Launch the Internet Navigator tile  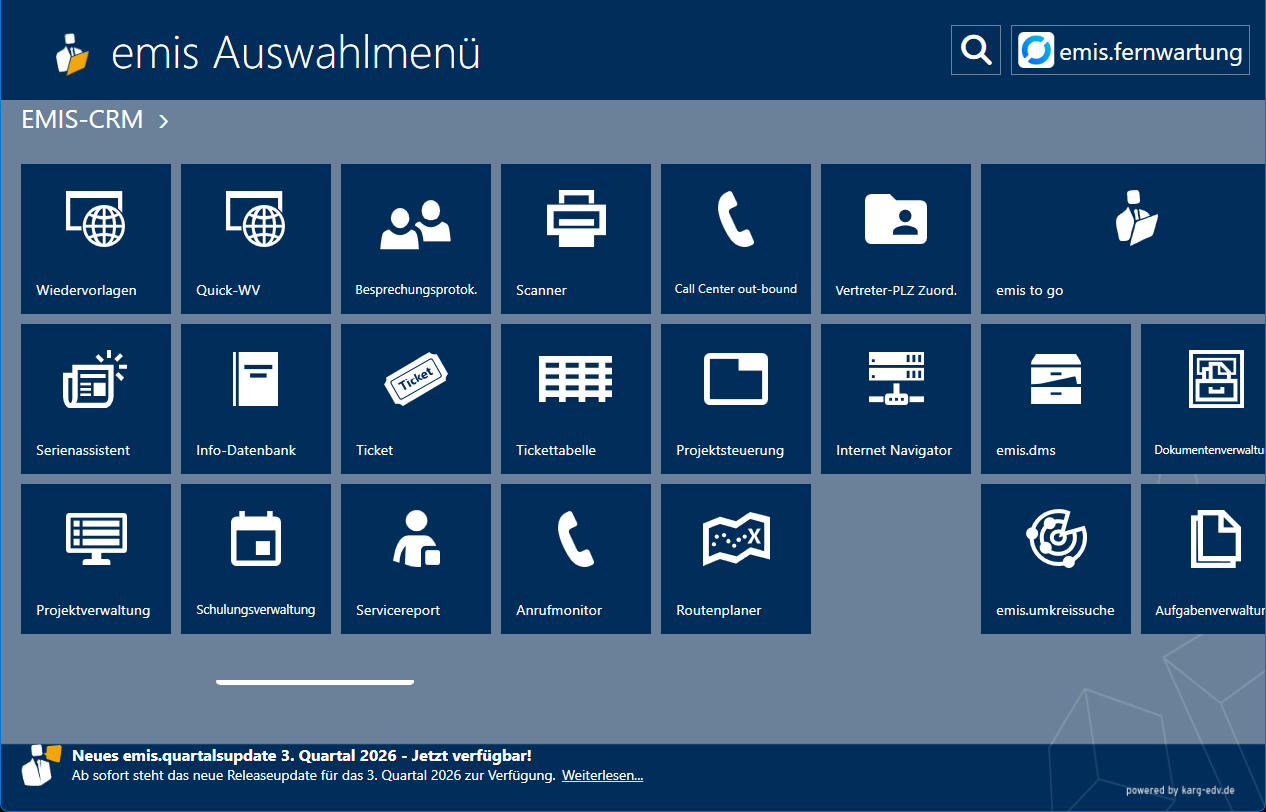click(x=896, y=399)
